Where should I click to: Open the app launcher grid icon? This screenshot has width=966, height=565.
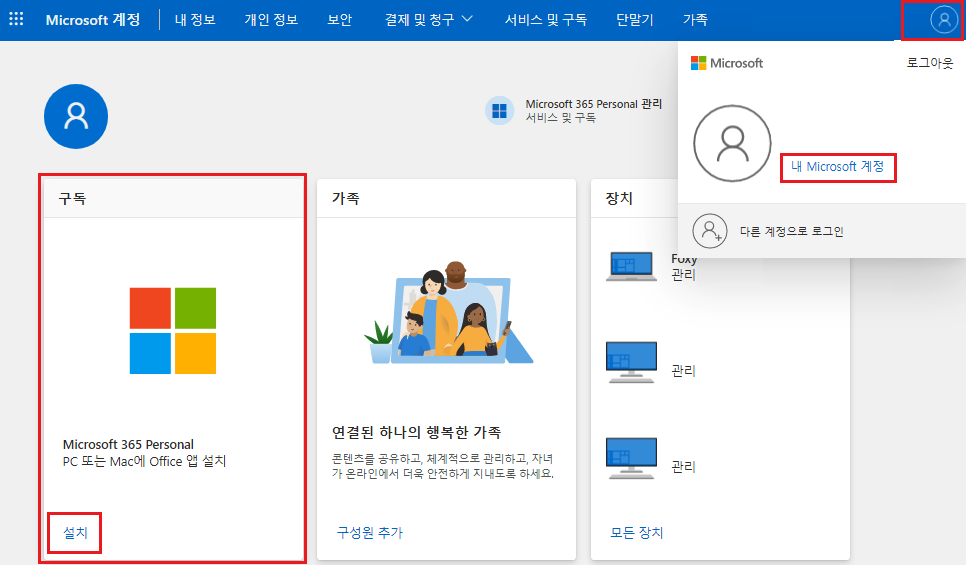click(17, 20)
